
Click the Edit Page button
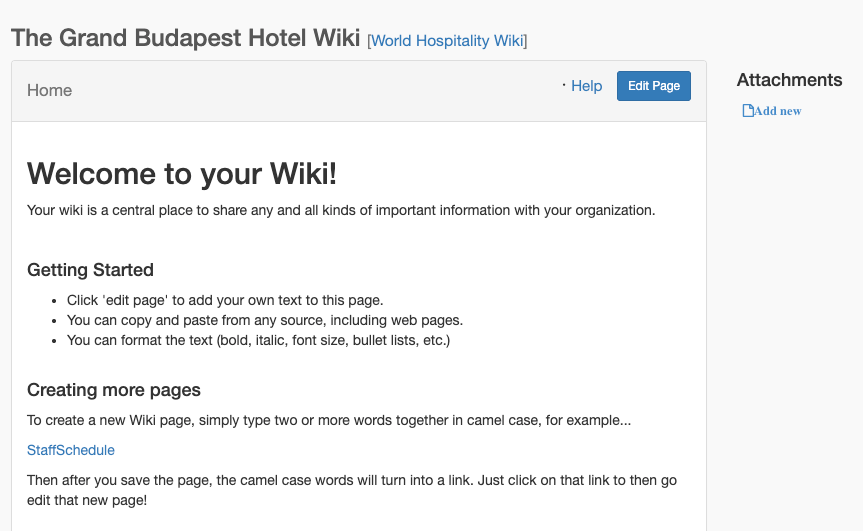coord(653,86)
